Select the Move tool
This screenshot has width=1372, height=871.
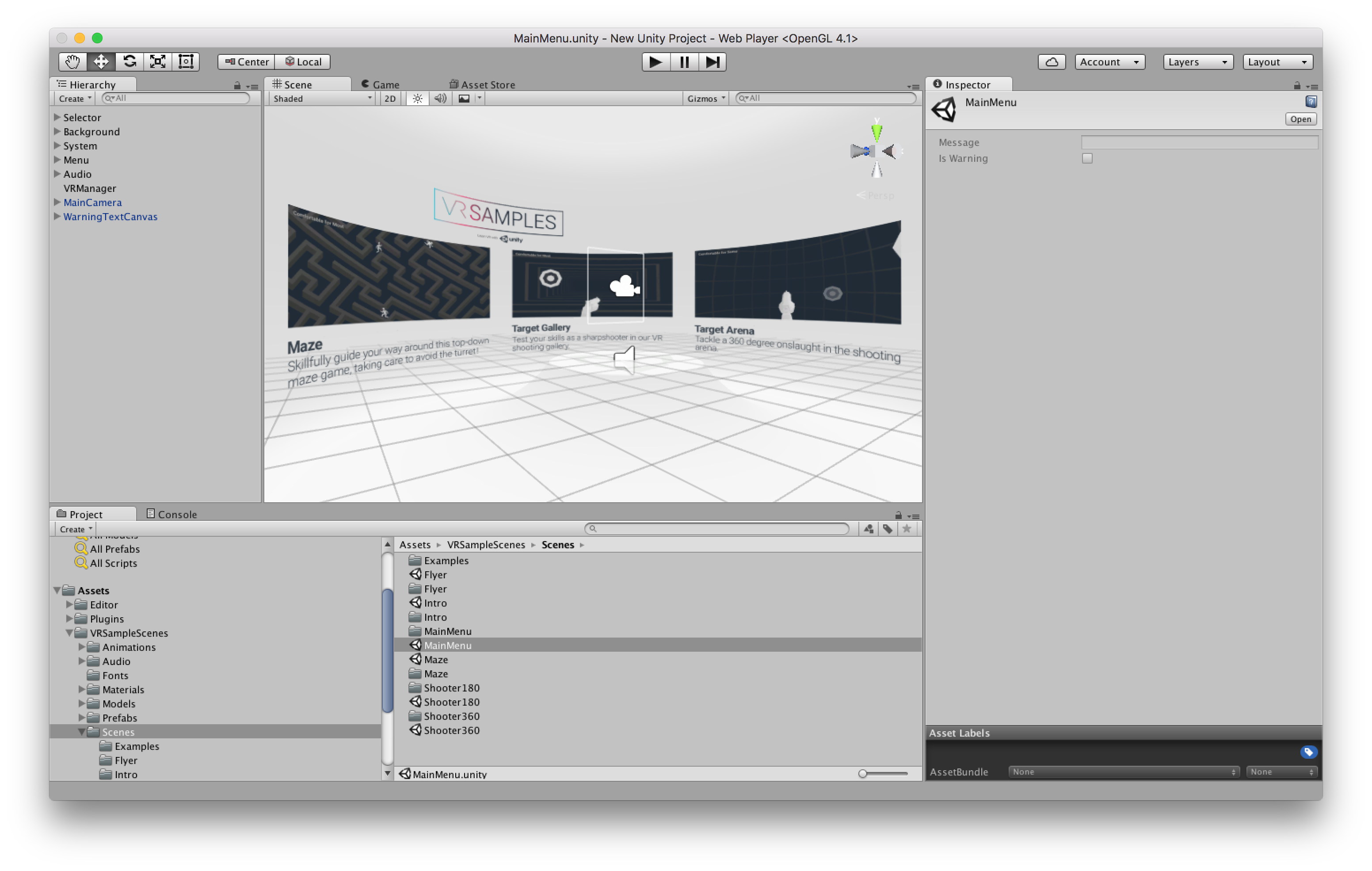pyautogui.click(x=101, y=61)
